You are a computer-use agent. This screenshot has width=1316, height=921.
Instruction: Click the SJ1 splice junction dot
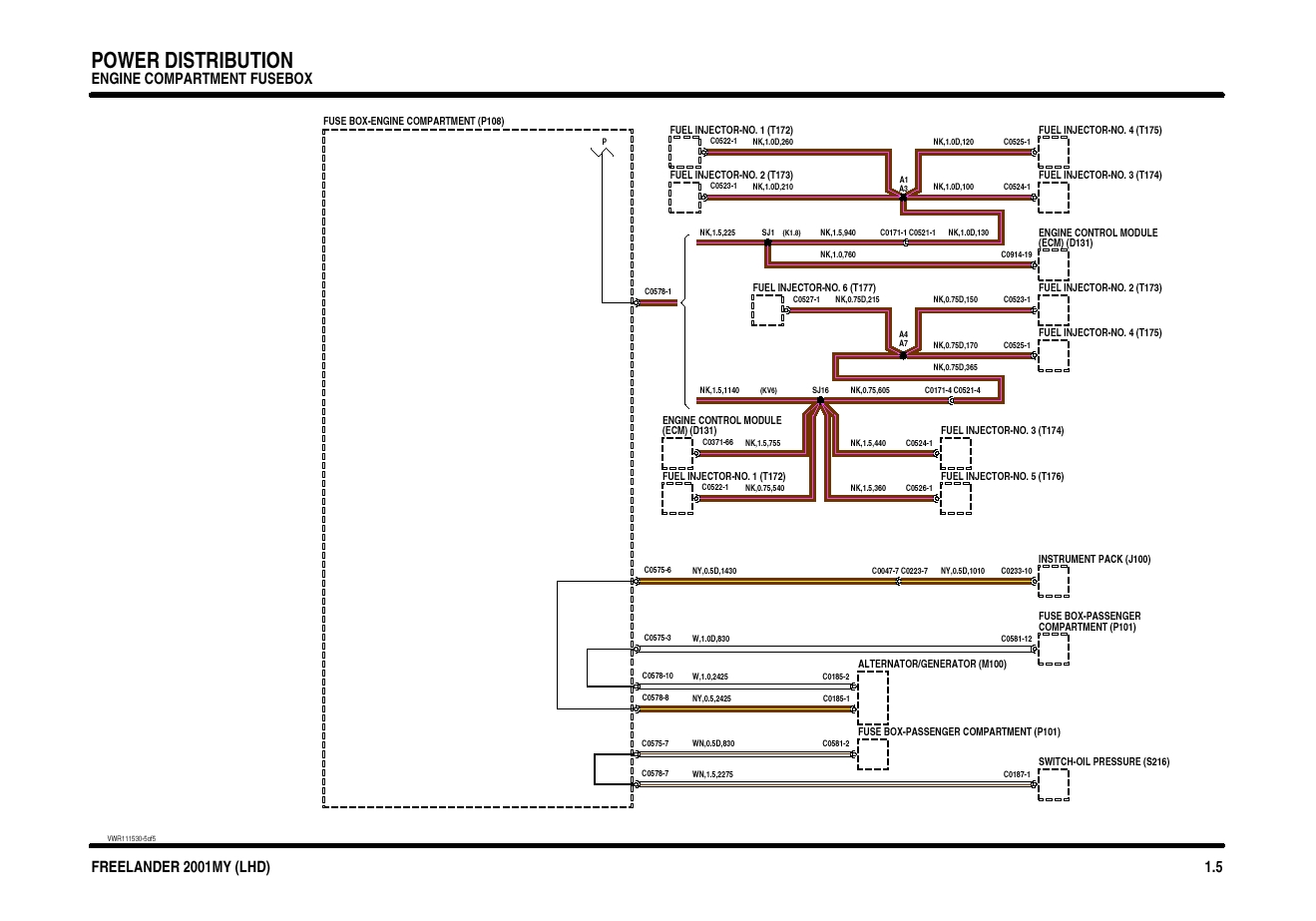click(x=767, y=242)
